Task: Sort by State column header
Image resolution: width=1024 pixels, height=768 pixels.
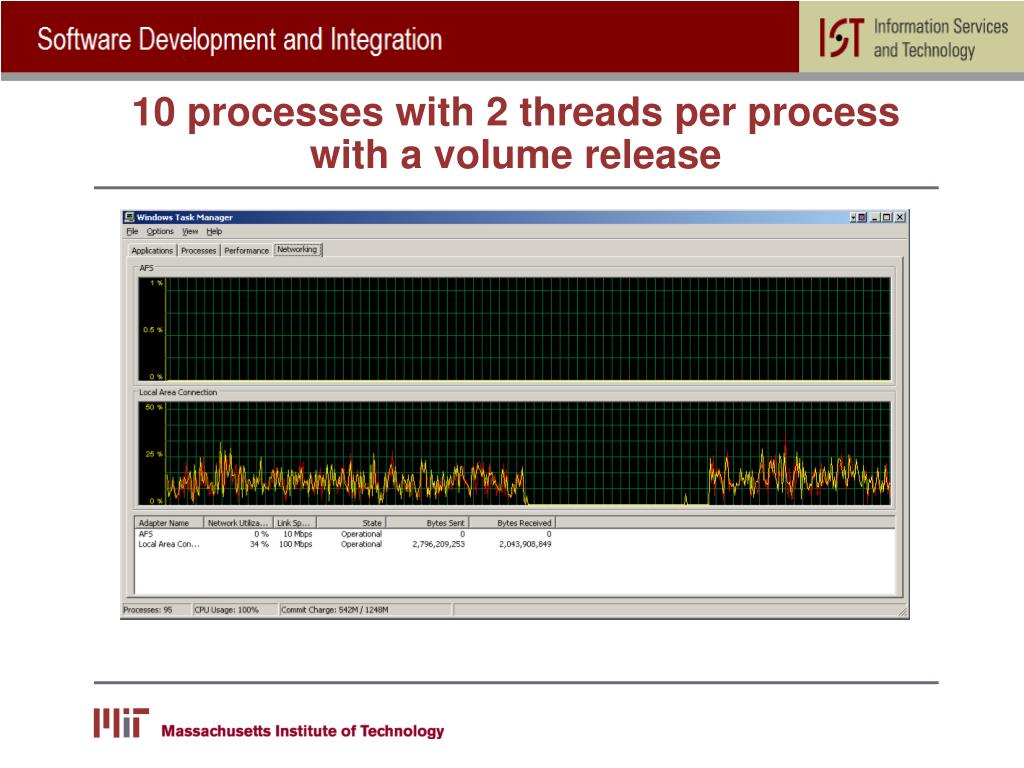Action: 352,523
